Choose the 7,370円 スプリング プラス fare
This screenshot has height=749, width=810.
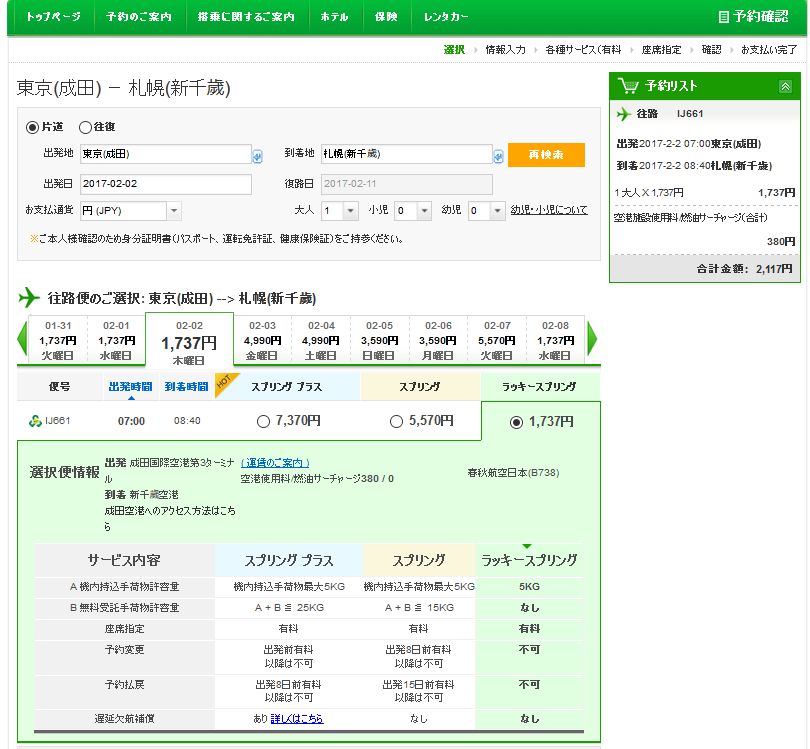263,422
